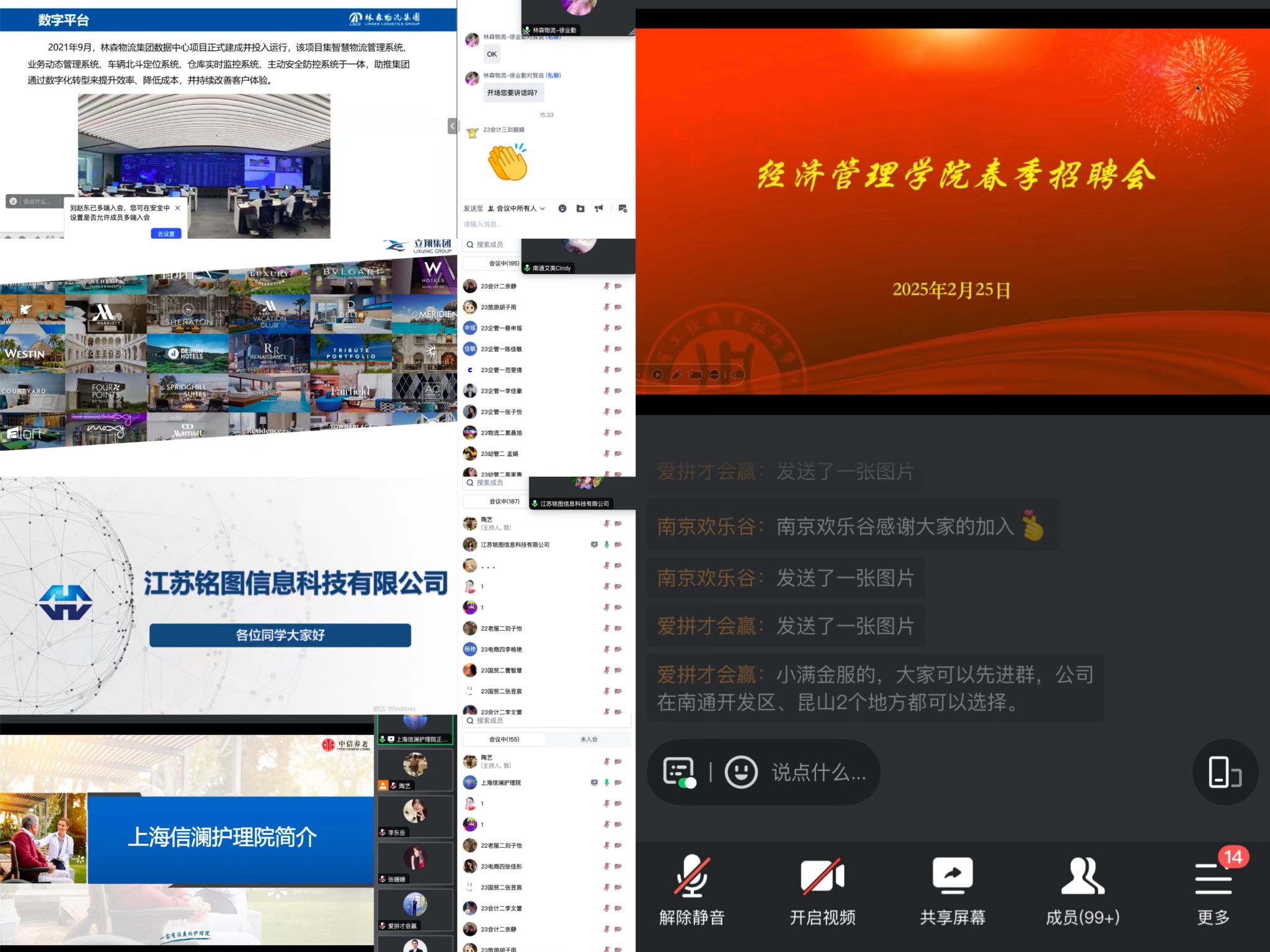The height and width of the screenshot is (952, 1270).
Task: Click the folder image icon in chat toolbar
Action: (580, 208)
